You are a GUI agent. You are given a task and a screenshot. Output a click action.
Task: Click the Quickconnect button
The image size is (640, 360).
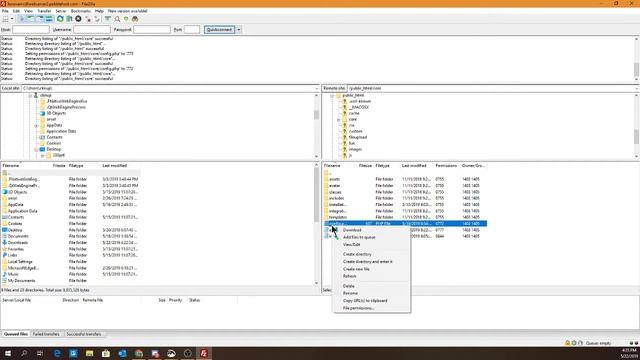tap(220, 30)
